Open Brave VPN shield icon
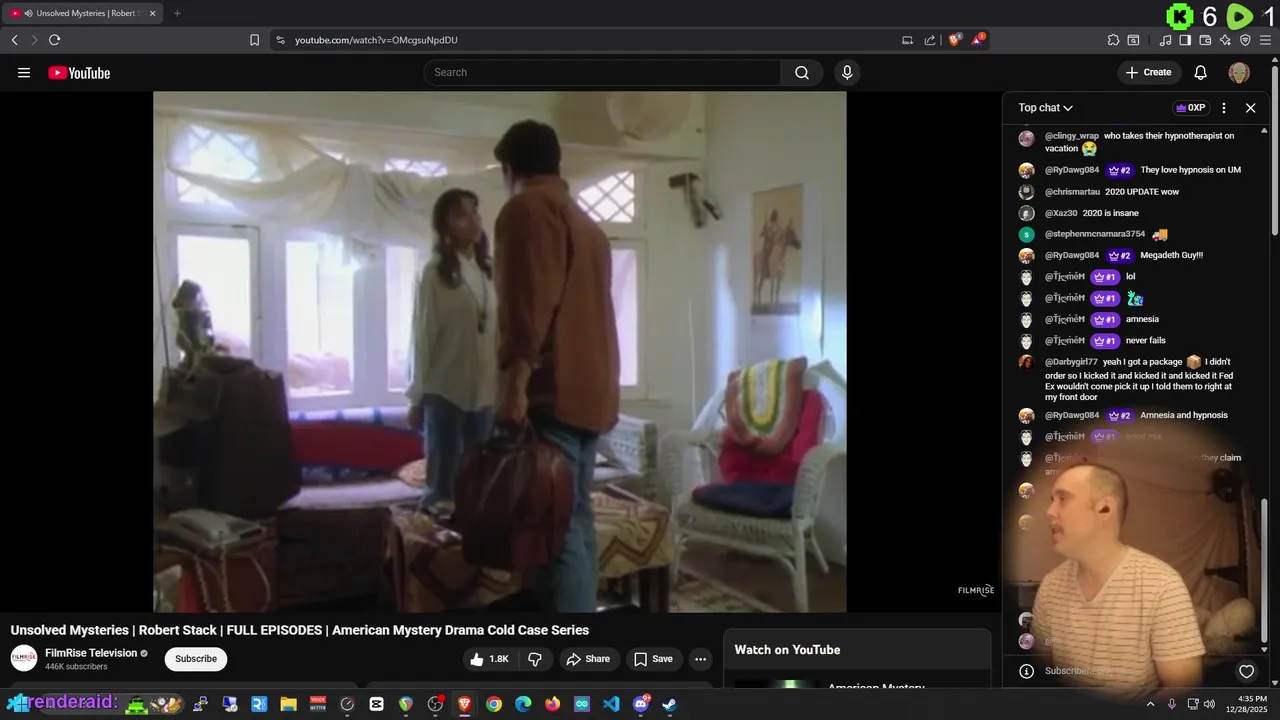 tap(1245, 40)
